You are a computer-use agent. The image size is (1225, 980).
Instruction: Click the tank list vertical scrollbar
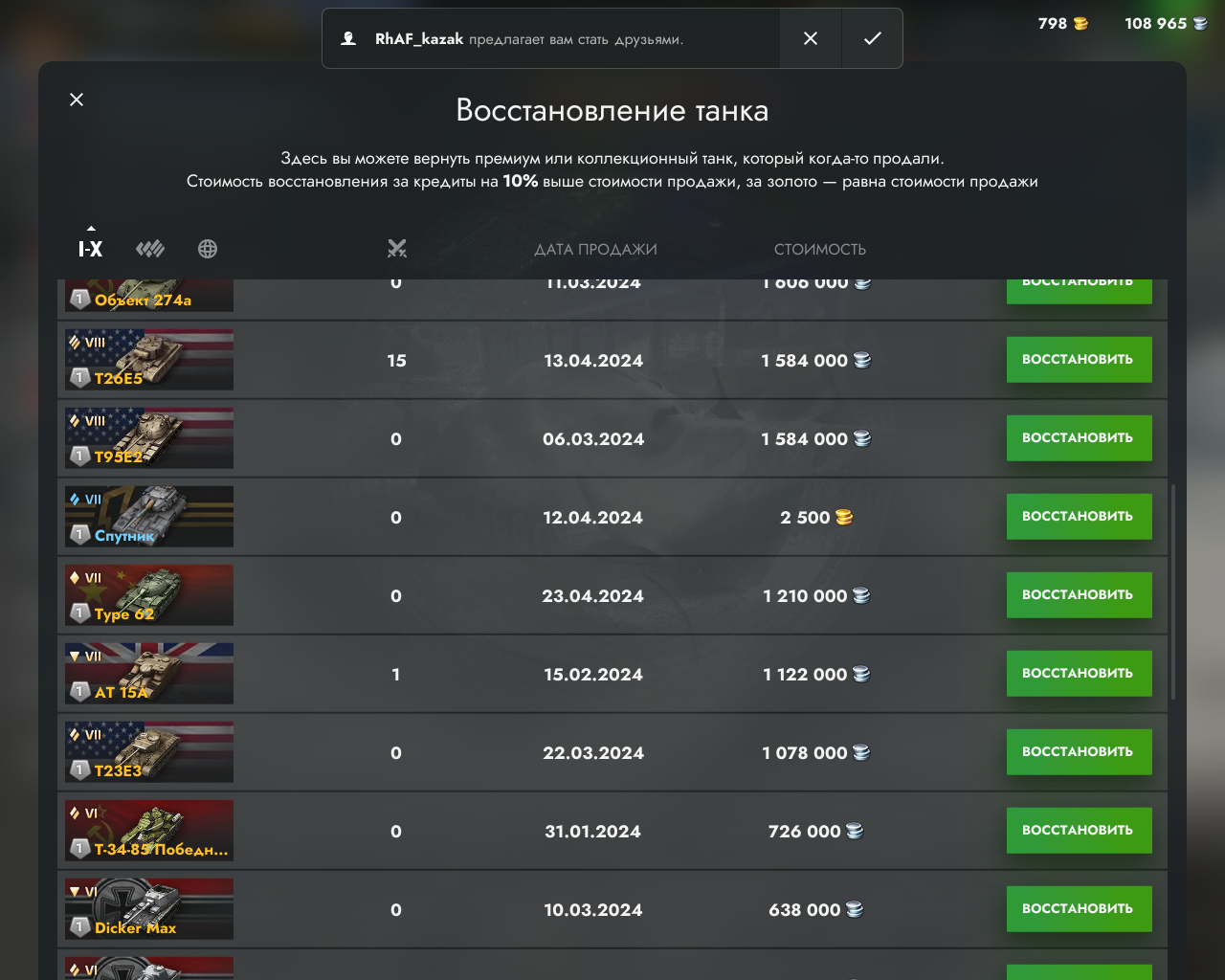tap(1173, 593)
